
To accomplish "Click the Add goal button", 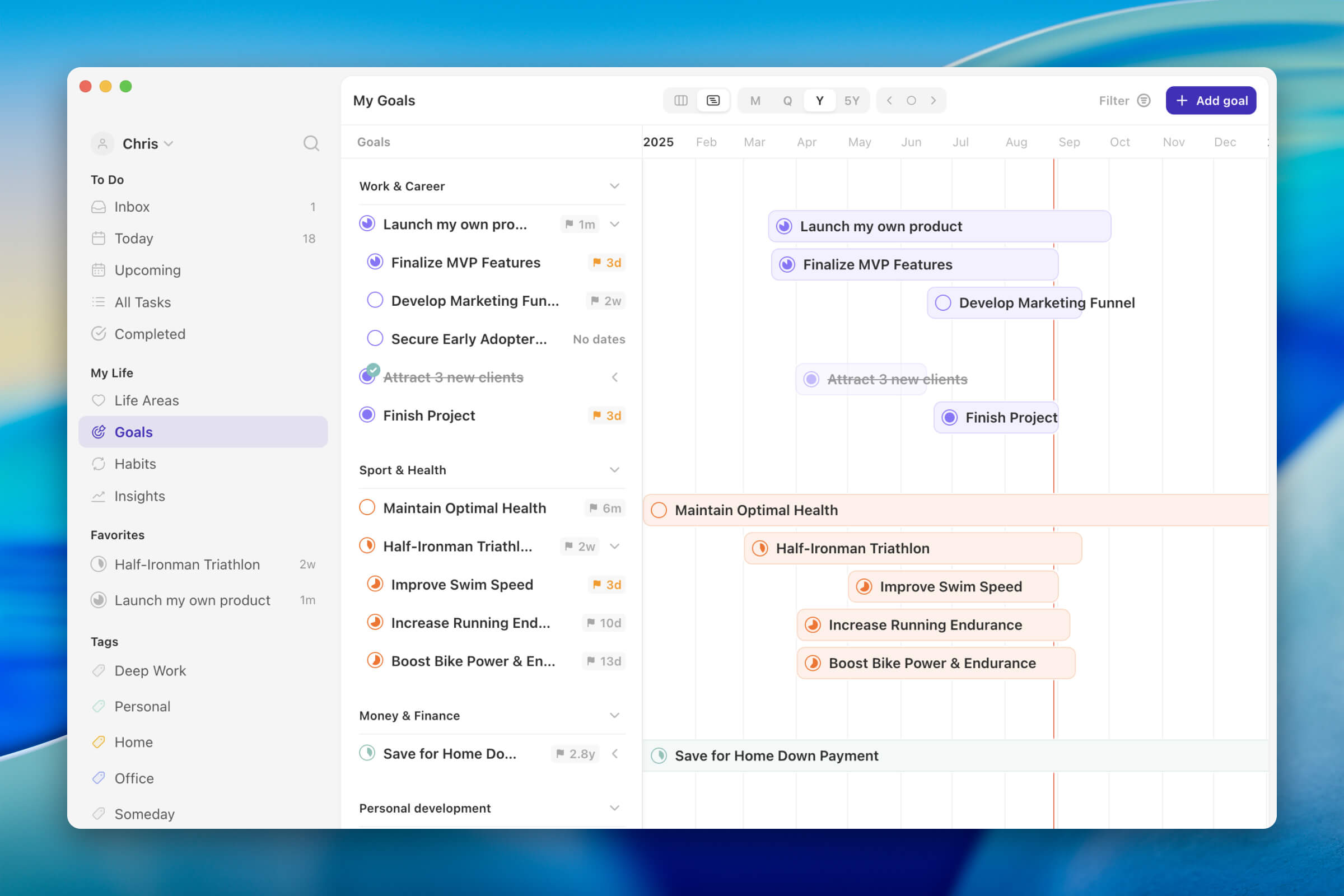I will point(1210,101).
